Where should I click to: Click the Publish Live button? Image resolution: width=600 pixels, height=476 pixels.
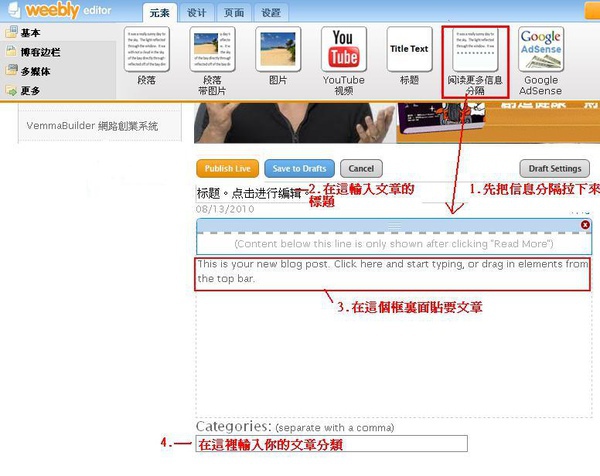coord(228,168)
